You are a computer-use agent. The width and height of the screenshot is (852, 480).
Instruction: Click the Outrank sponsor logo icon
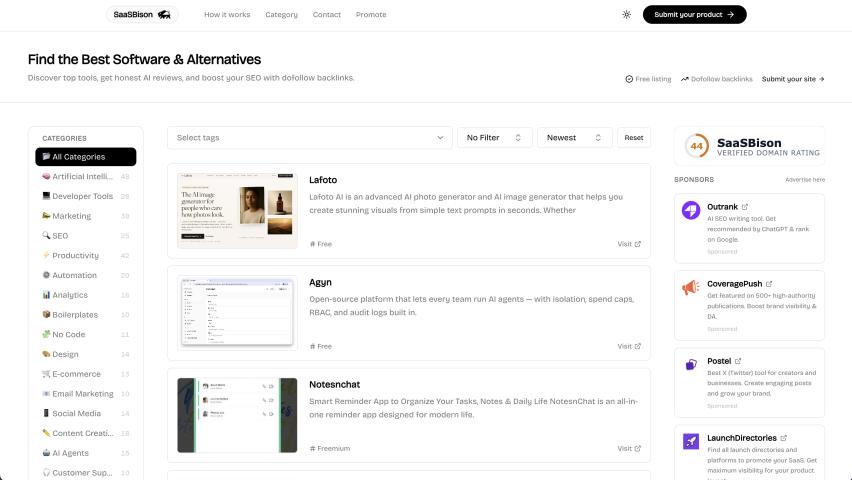[x=691, y=210]
